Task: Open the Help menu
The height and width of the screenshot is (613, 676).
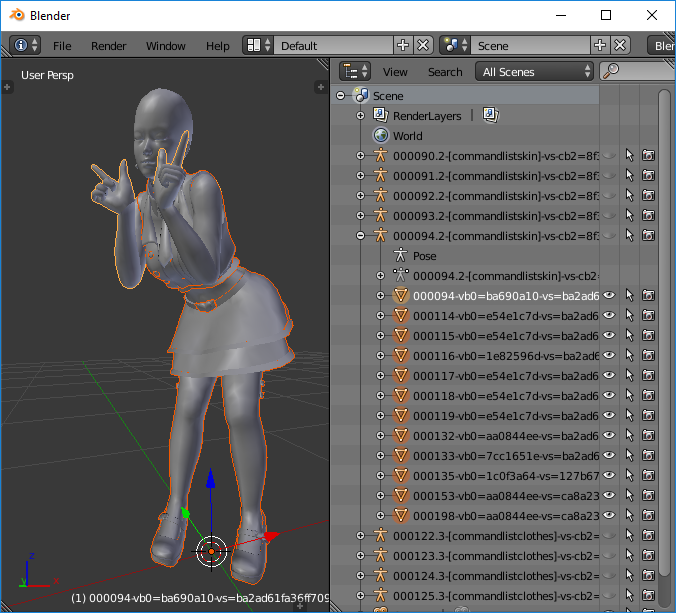Action: point(218,46)
